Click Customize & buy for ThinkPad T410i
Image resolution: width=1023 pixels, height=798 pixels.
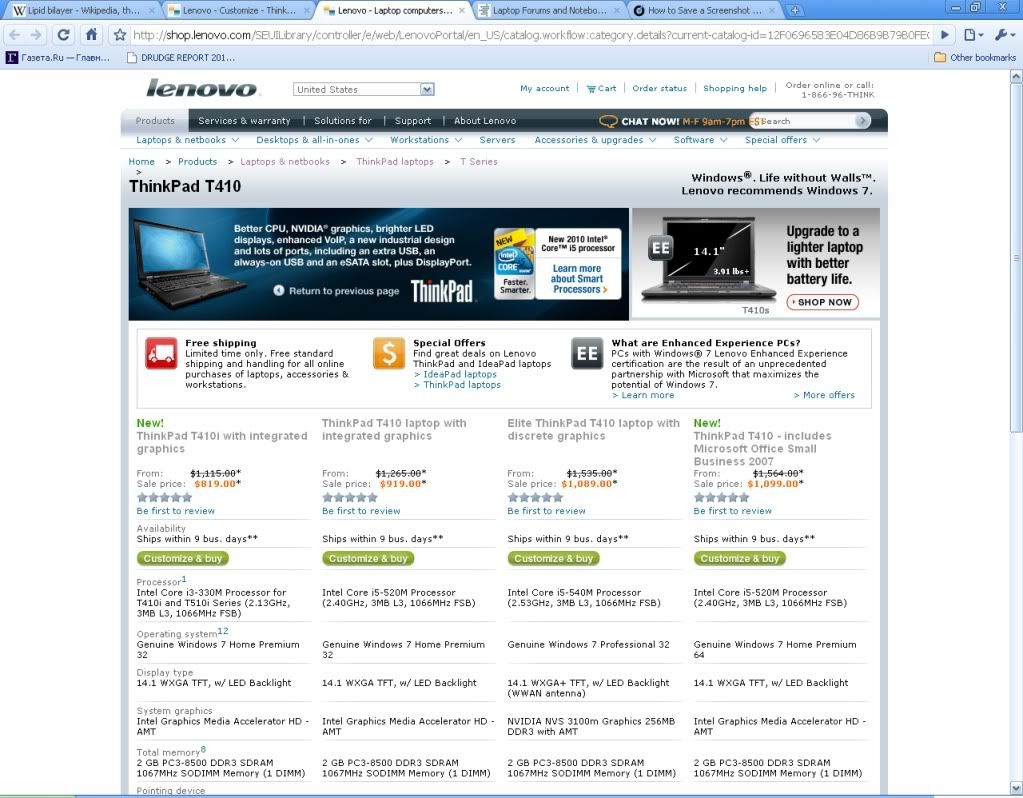pos(183,559)
